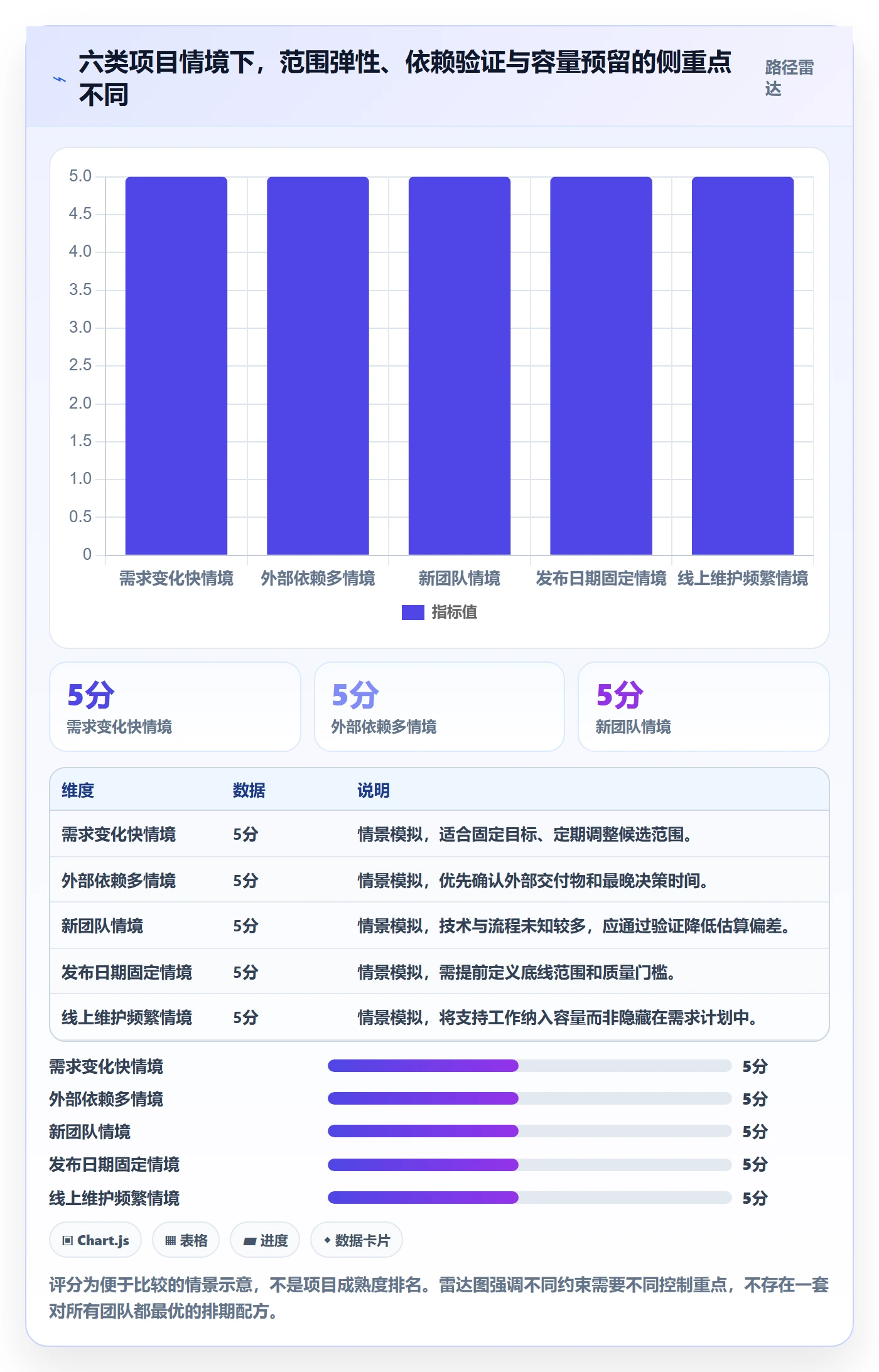Open the 5分 外部依赖多情境 stat card

[439, 707]
